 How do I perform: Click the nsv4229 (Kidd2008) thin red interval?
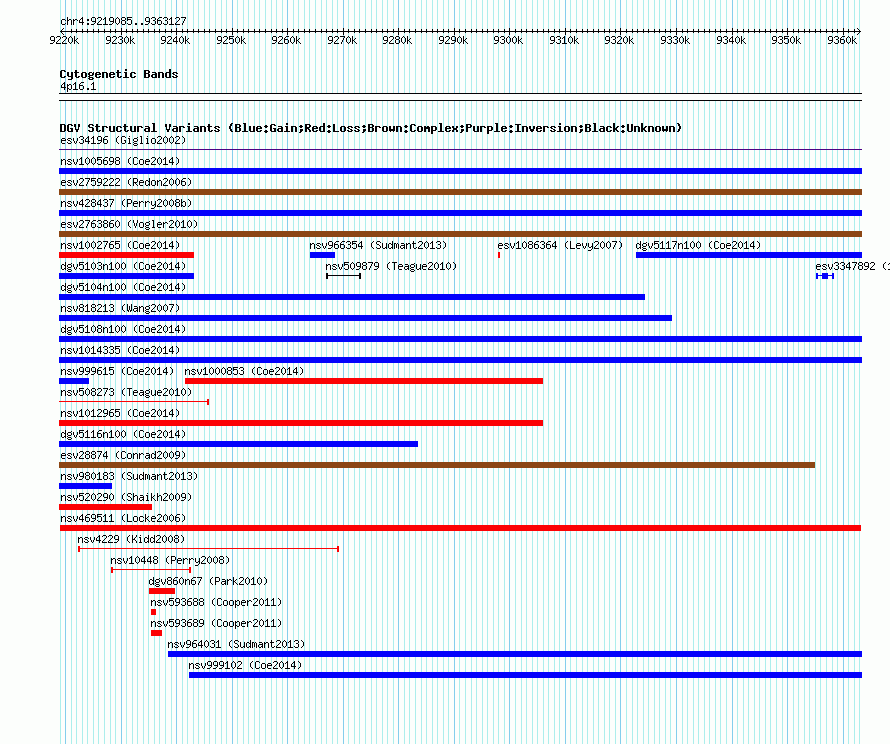(208, 549)
